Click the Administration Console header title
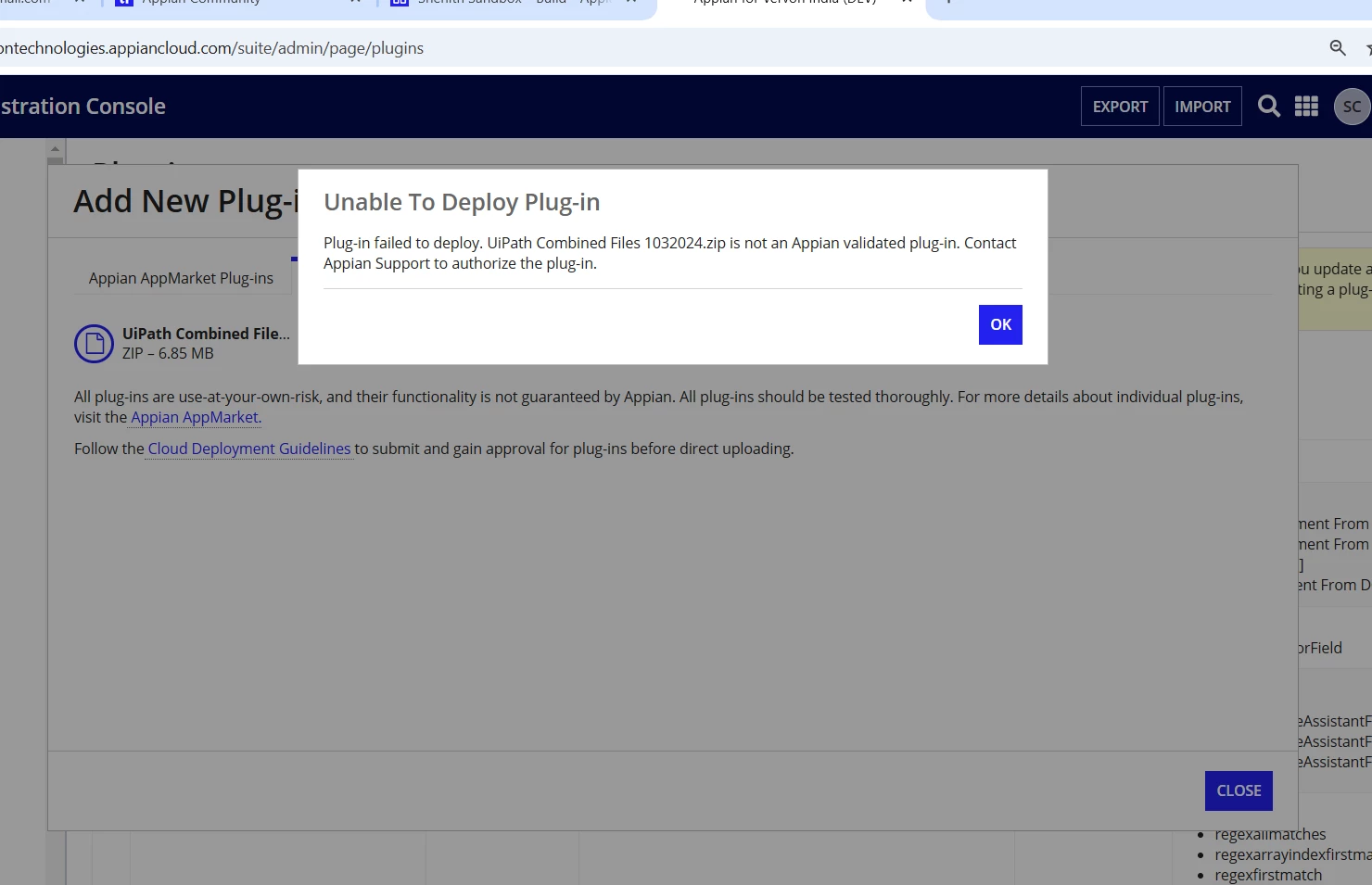 83,107
